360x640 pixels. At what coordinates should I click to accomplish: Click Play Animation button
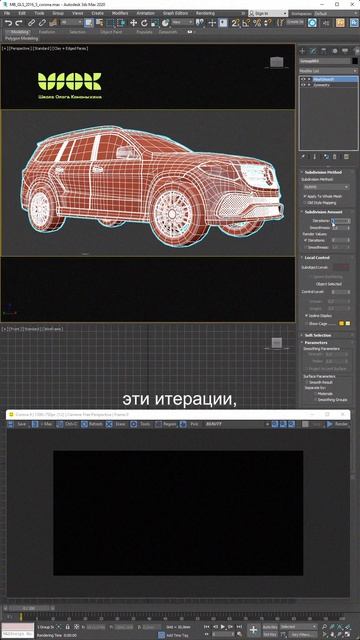[223, 627]
